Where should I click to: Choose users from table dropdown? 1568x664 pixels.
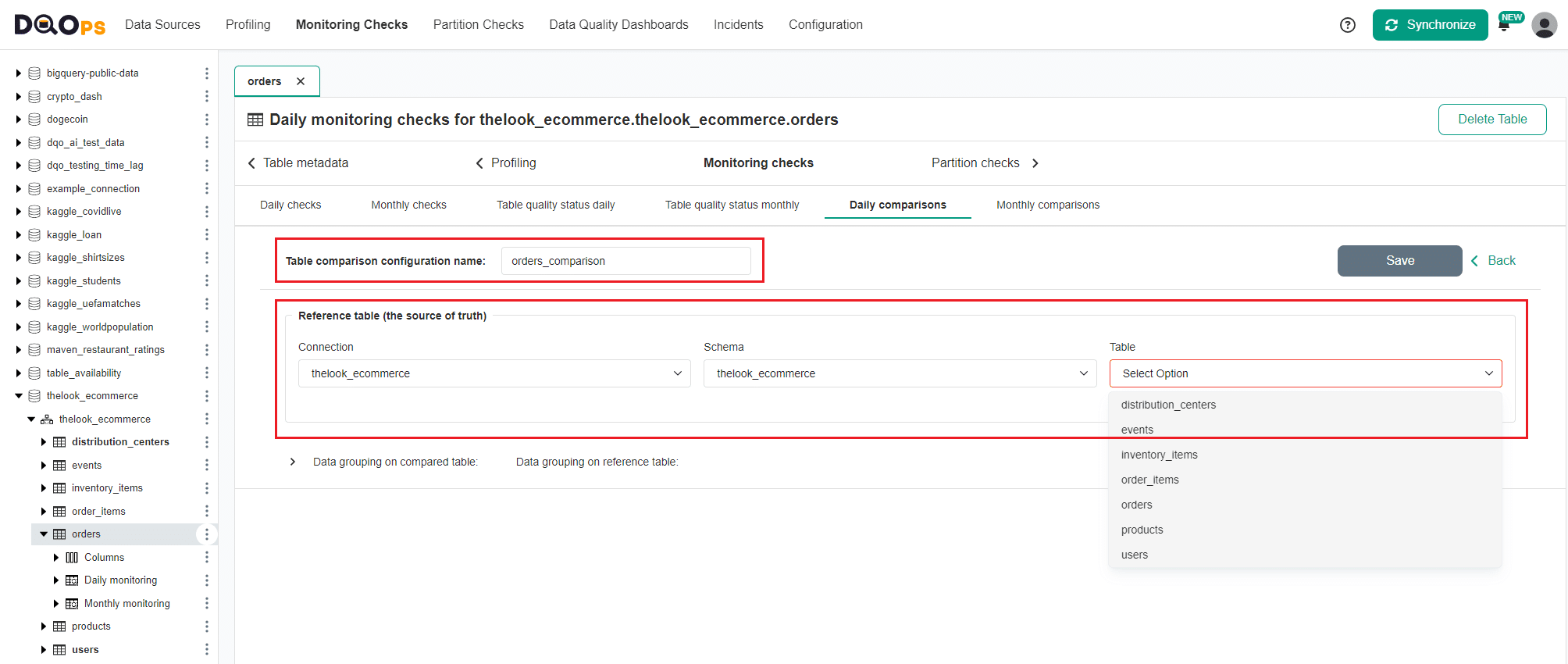pos(1306,555)
